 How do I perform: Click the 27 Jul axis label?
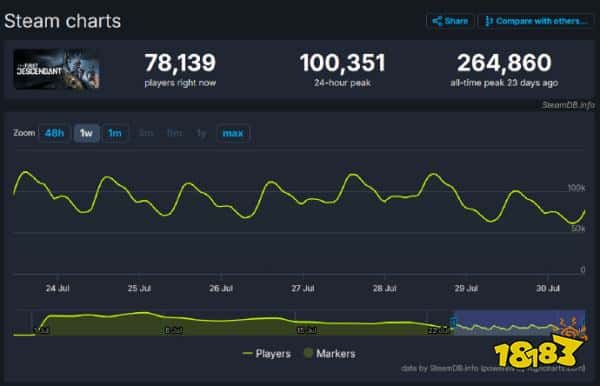pyautogui.click(x=303, y=288)
